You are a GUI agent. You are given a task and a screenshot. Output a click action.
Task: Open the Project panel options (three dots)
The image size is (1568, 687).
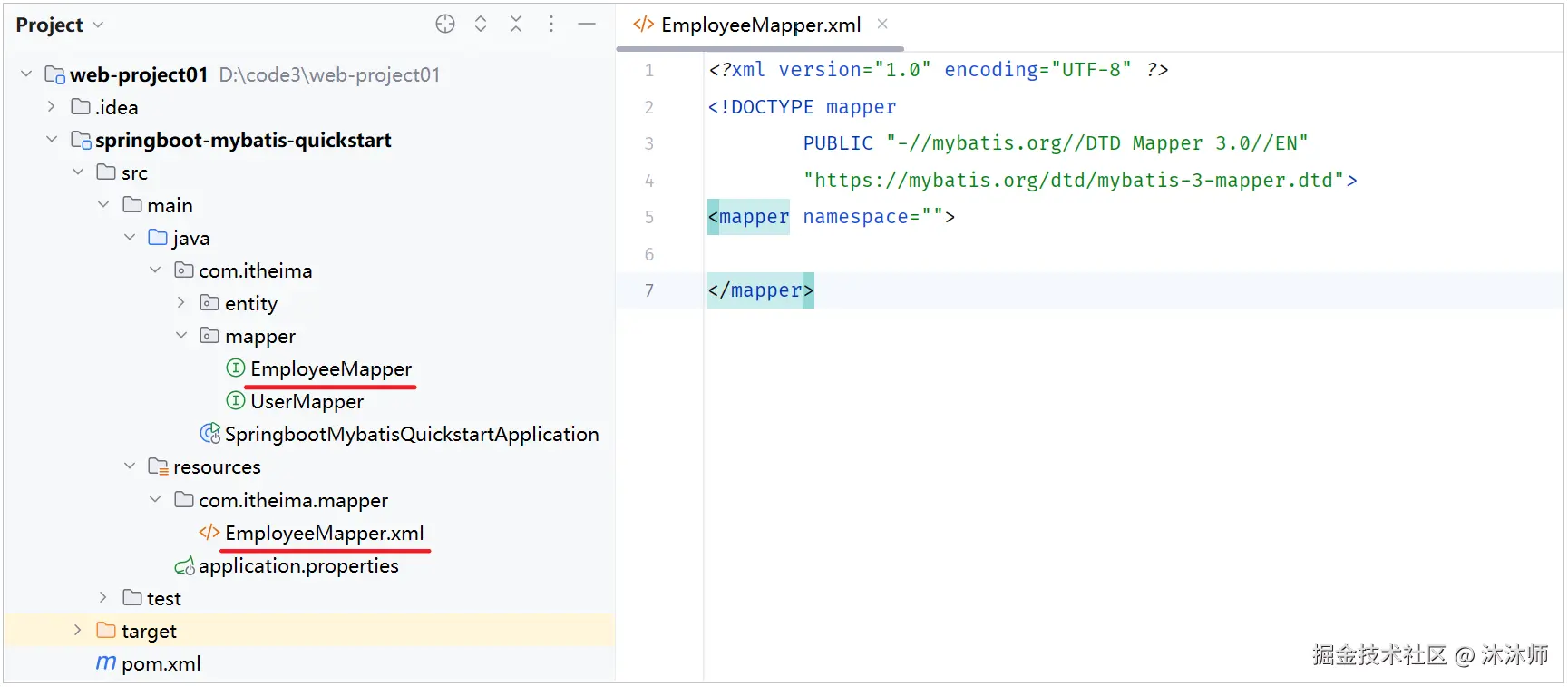[x=551, y=25]
